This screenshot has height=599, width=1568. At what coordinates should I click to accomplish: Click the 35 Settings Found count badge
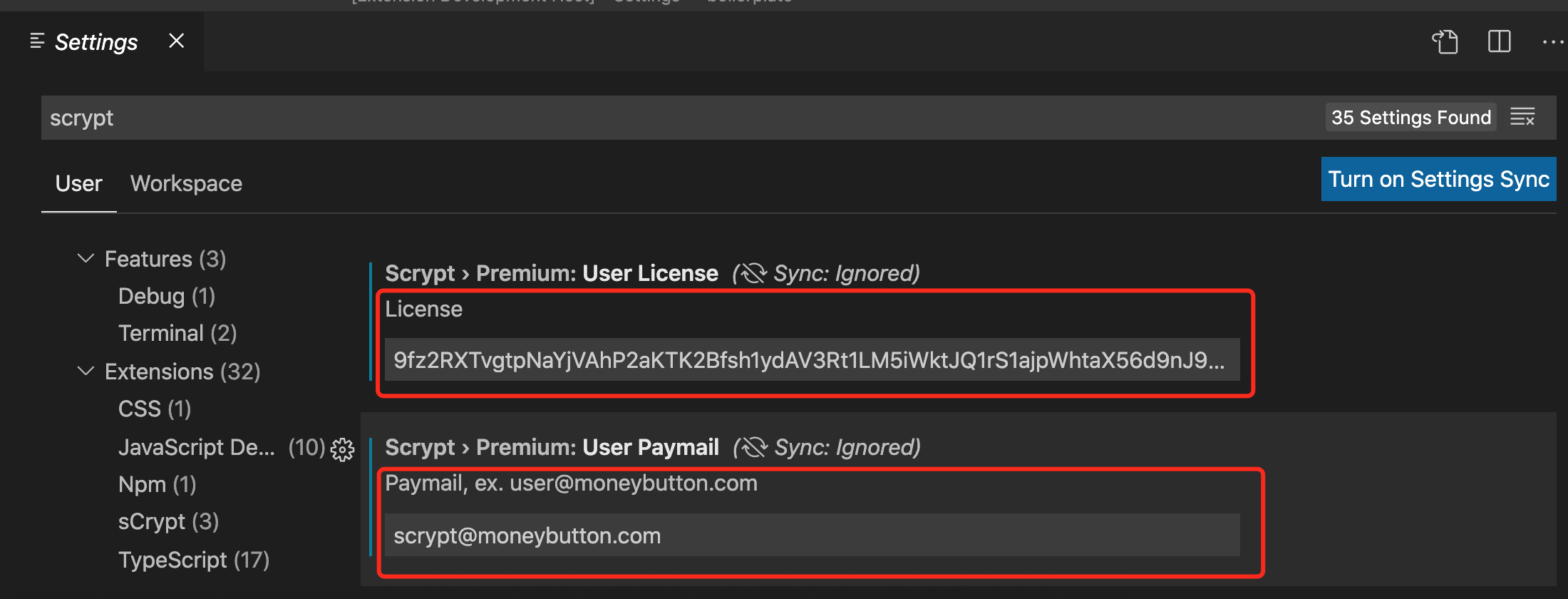(1411, 118)
